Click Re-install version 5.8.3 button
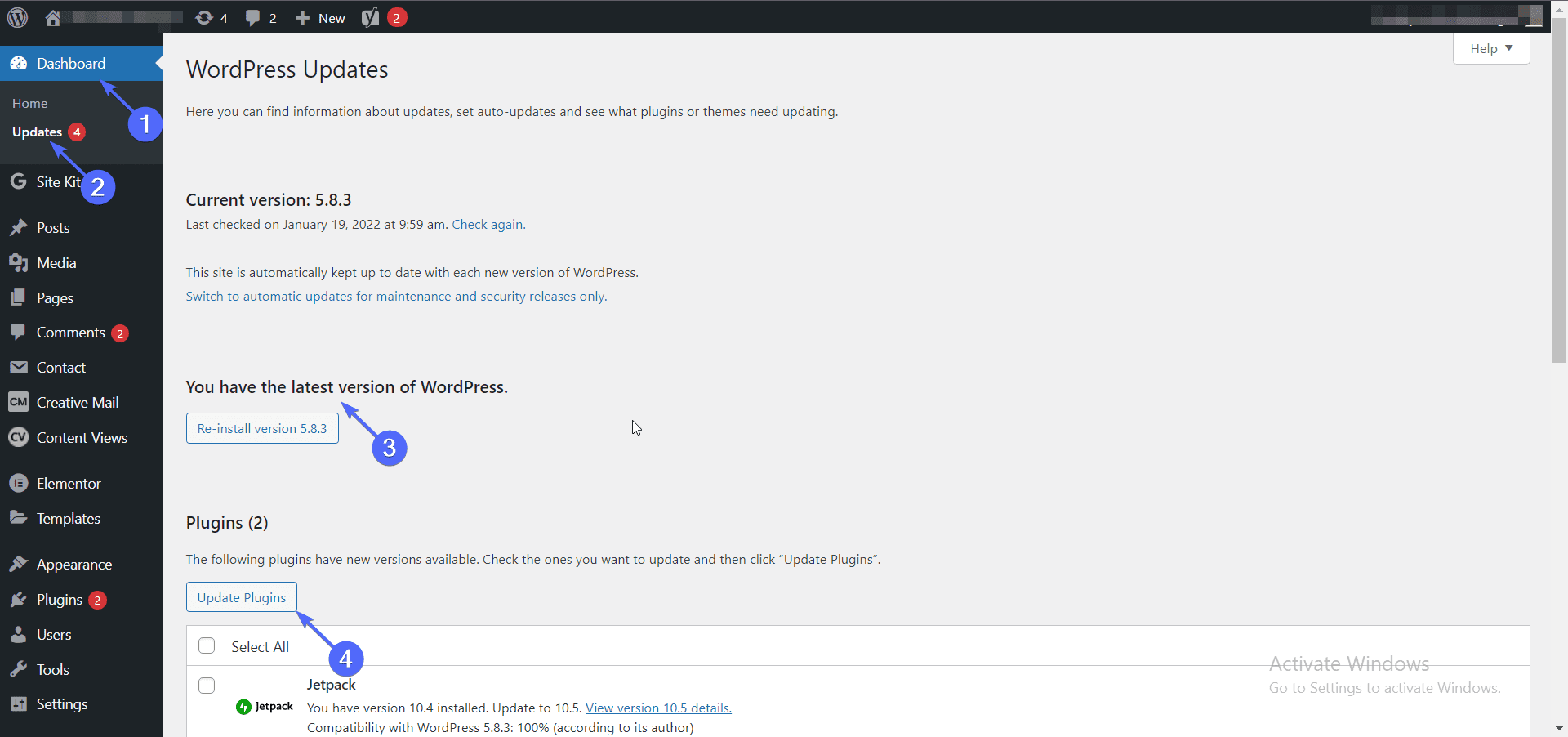The height and width of the screenshot is (737, 1568). pyautogui.click(x=262, y=429)
